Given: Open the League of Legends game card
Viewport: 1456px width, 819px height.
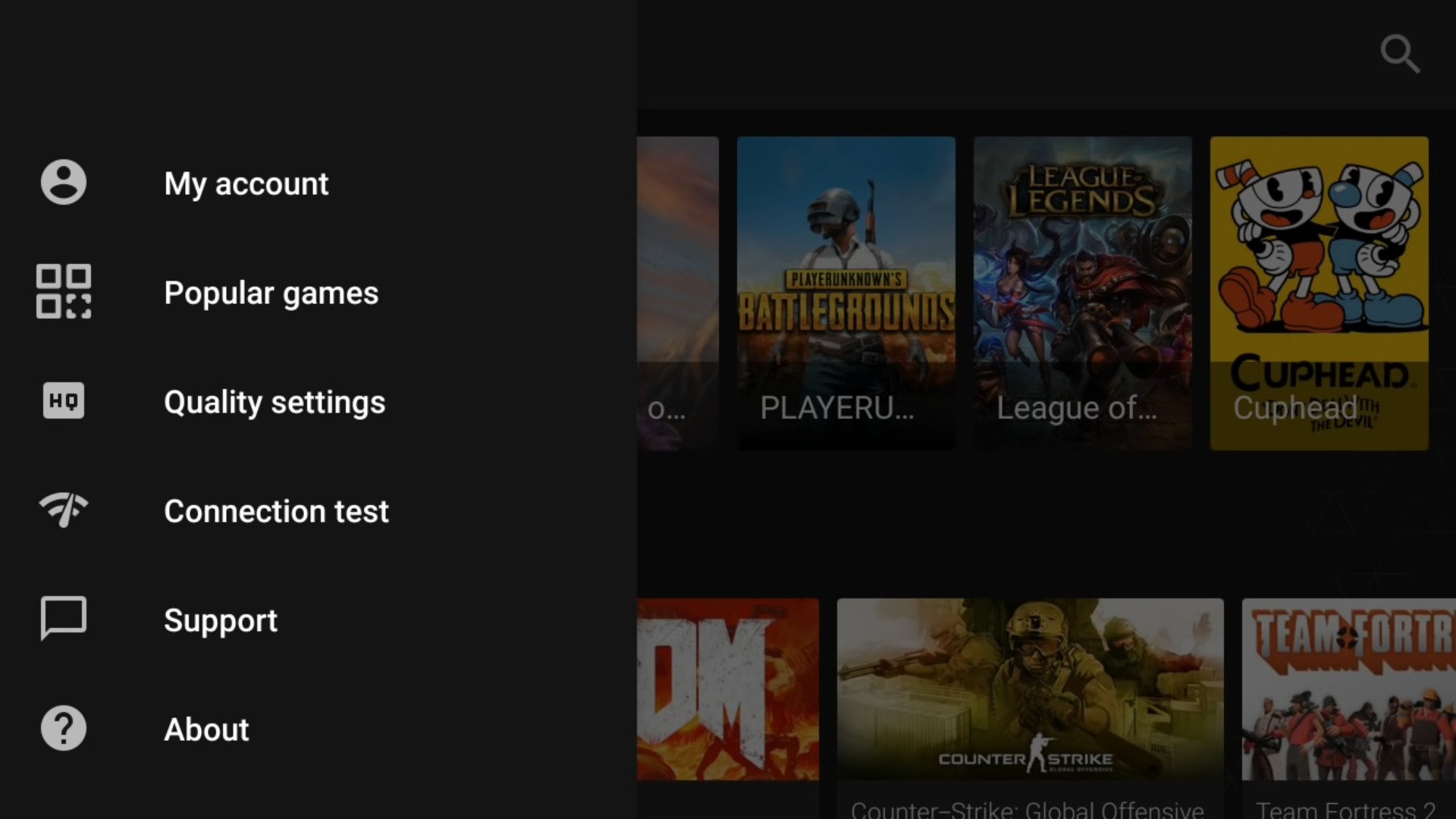Looking at the screenshot, I should [1083, 293].
